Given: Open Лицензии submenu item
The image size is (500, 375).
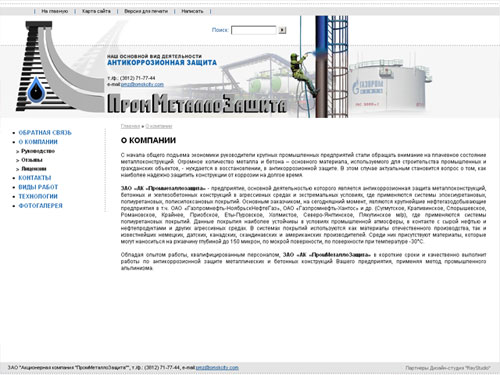Looking at the screenshot, I should point(34,169).
